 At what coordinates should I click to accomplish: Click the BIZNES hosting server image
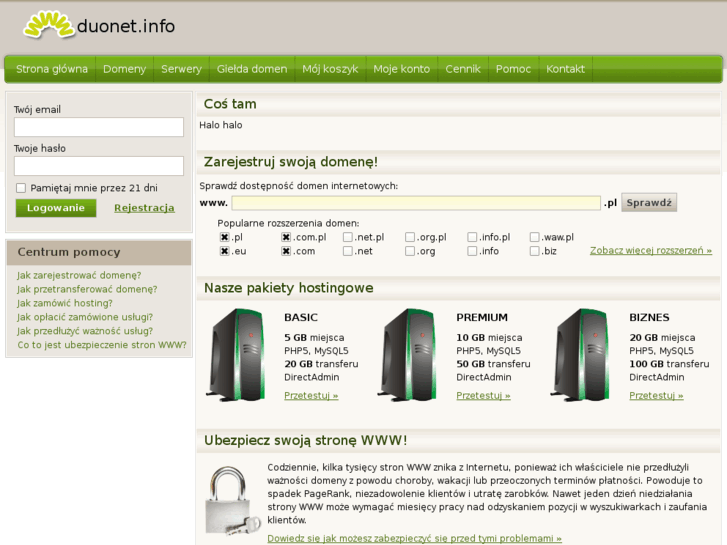pyautogui.click(x=581, y=355)
